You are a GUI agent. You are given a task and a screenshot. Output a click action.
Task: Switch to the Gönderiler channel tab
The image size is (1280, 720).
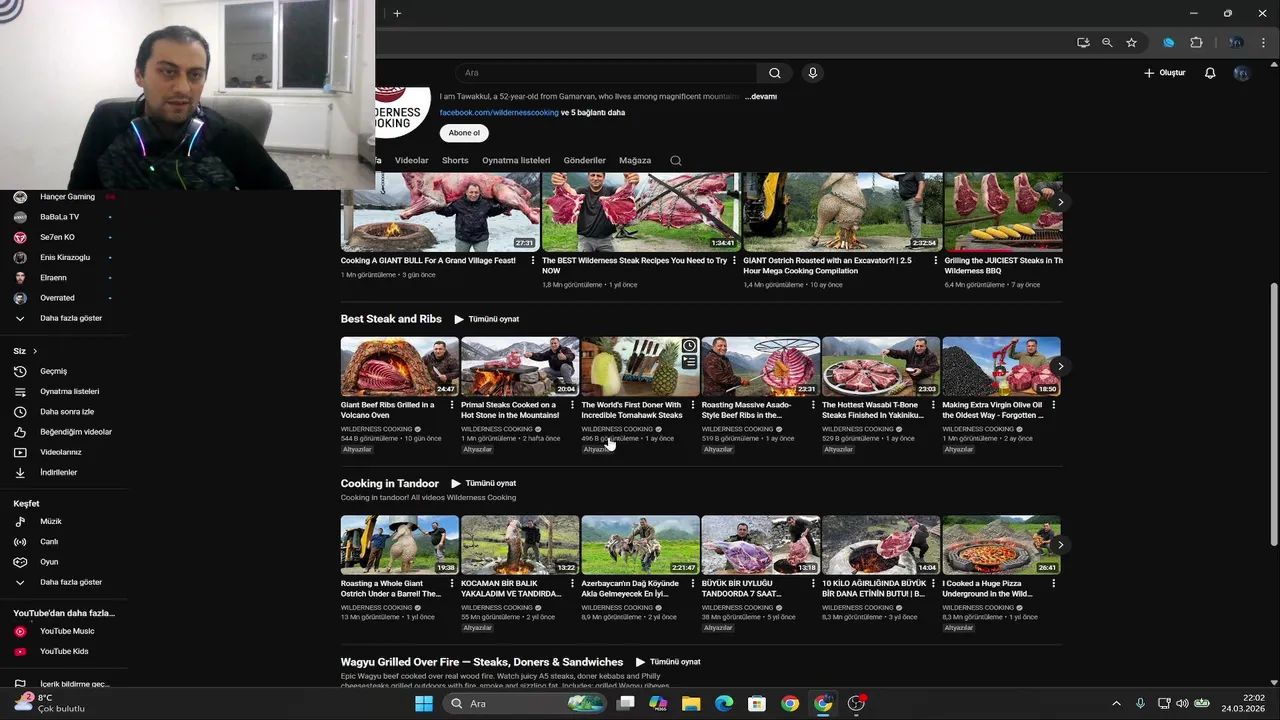[585, 160]
